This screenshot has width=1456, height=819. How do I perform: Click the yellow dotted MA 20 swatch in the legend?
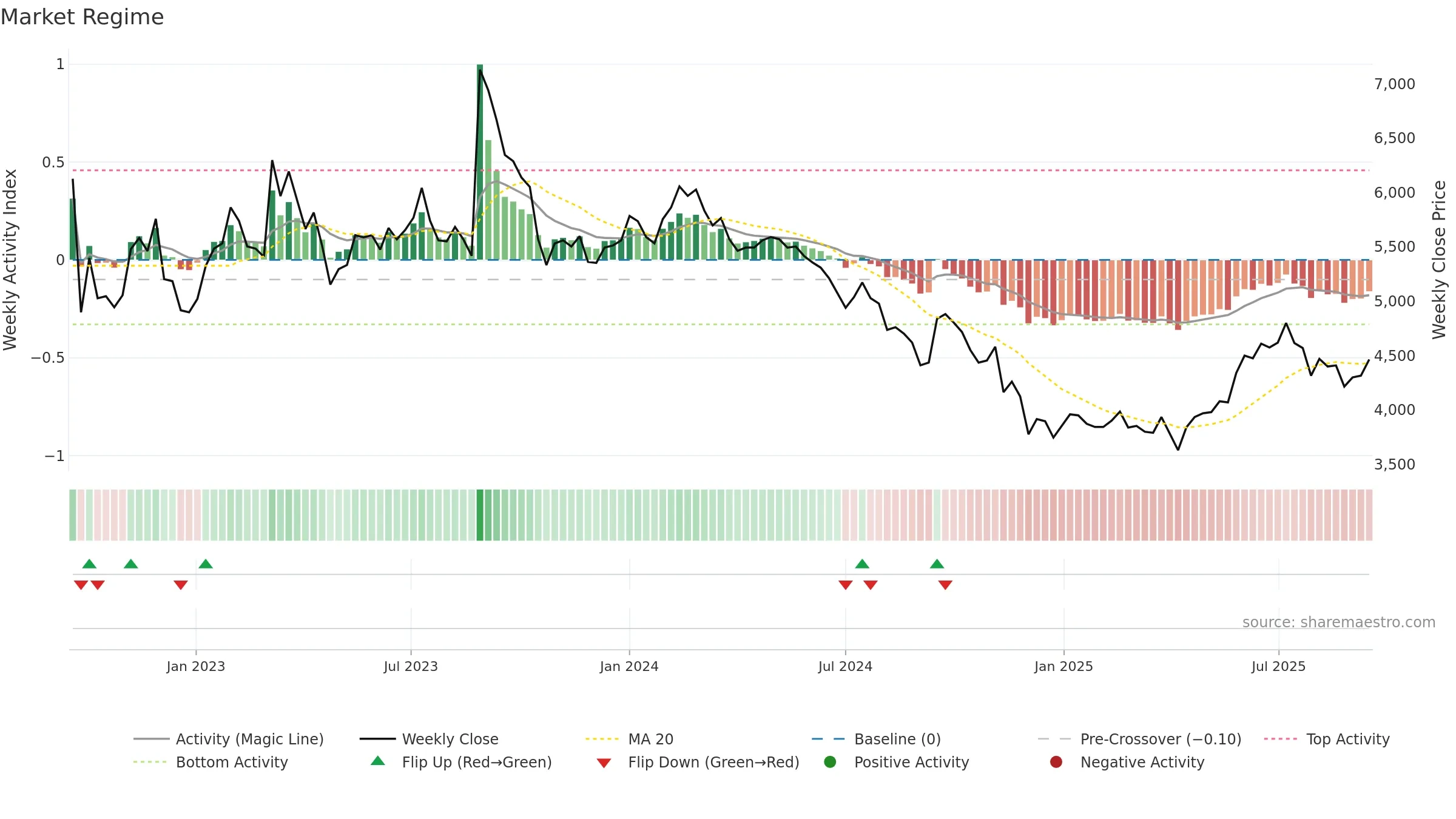click(x=602, y=739)
